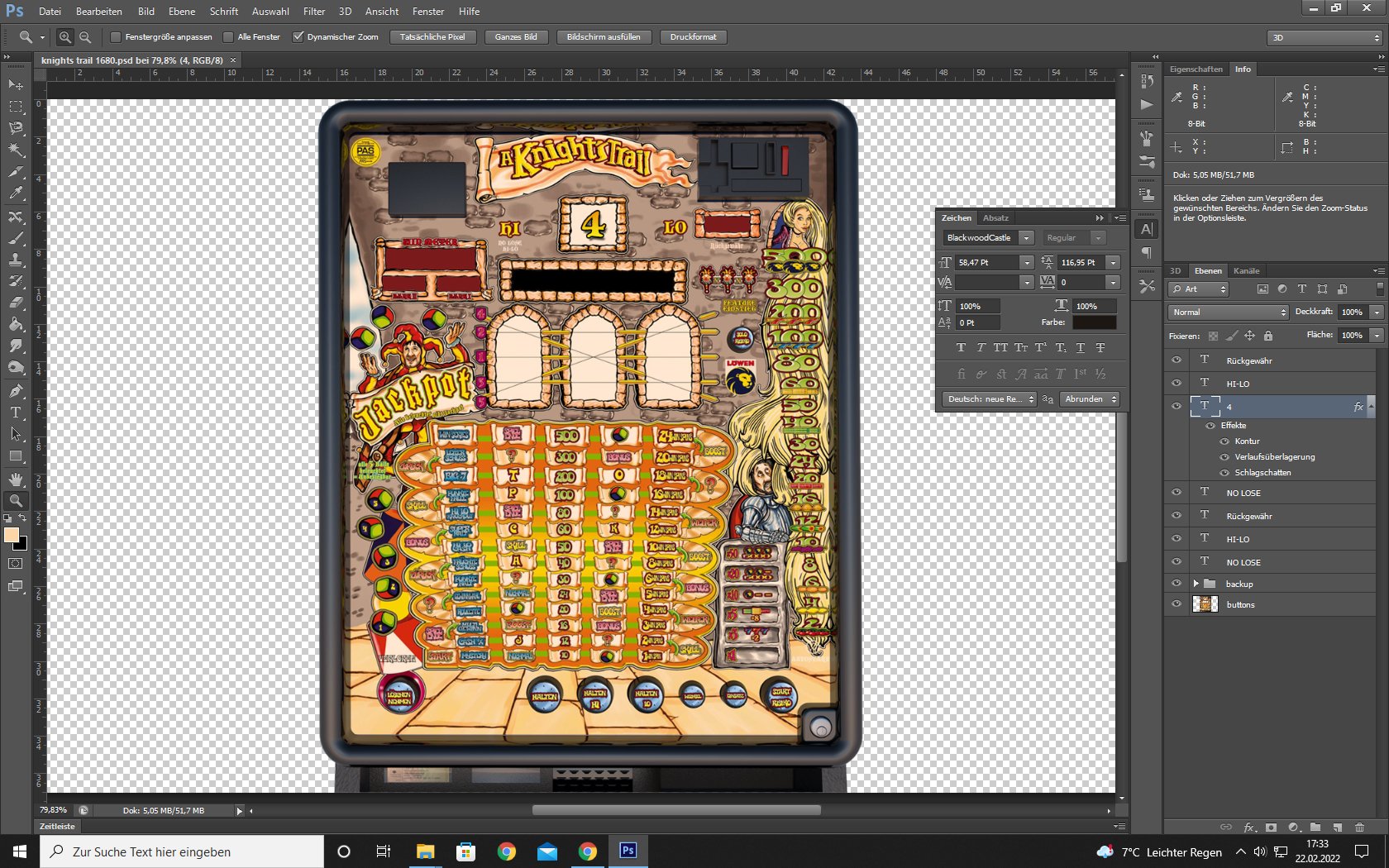Enable Fenstergröße anpassen checkbox
1389x868 pixels.
point(116,37)
